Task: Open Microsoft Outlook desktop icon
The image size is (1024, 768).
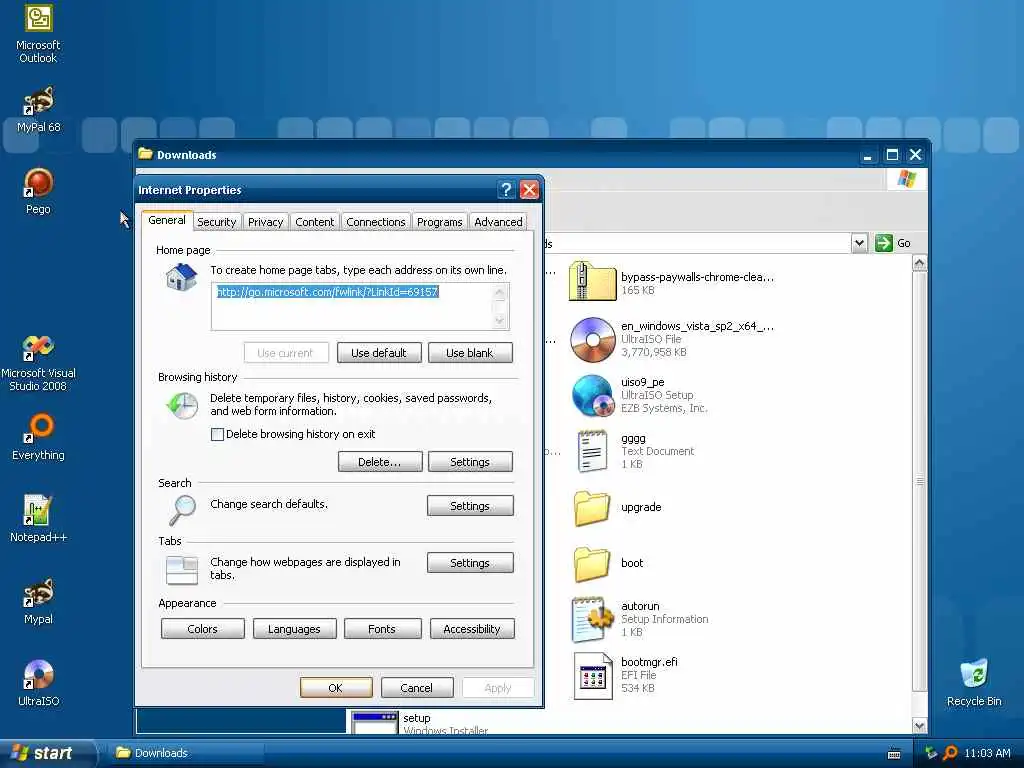Action: [x=38, y=33]
